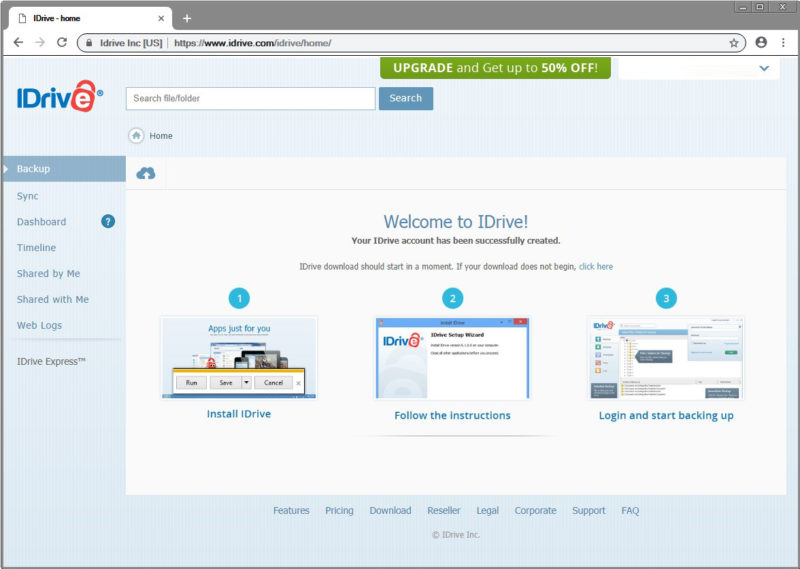Open the browser three-dot menu
Viewport: 800px width, 569px height.
coord(783,42)
